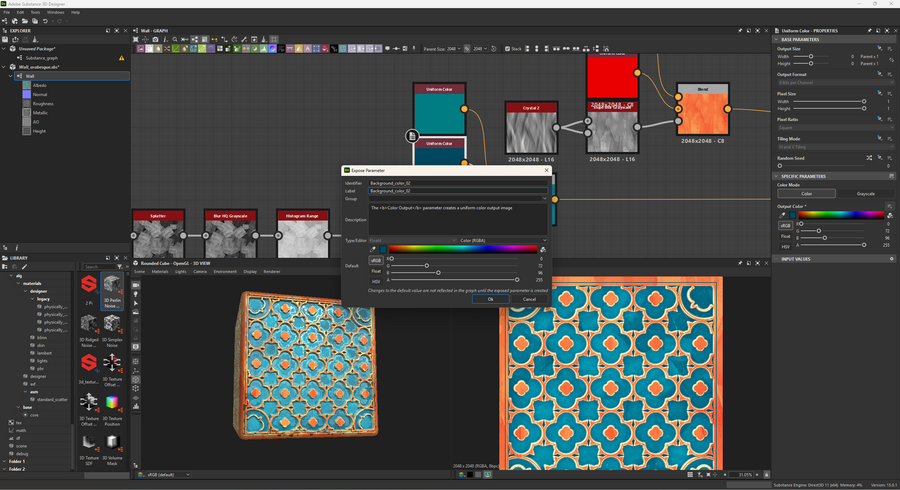Open the Tools menu
The height and width of the screenshot is (490, 900).
point(35,12)
